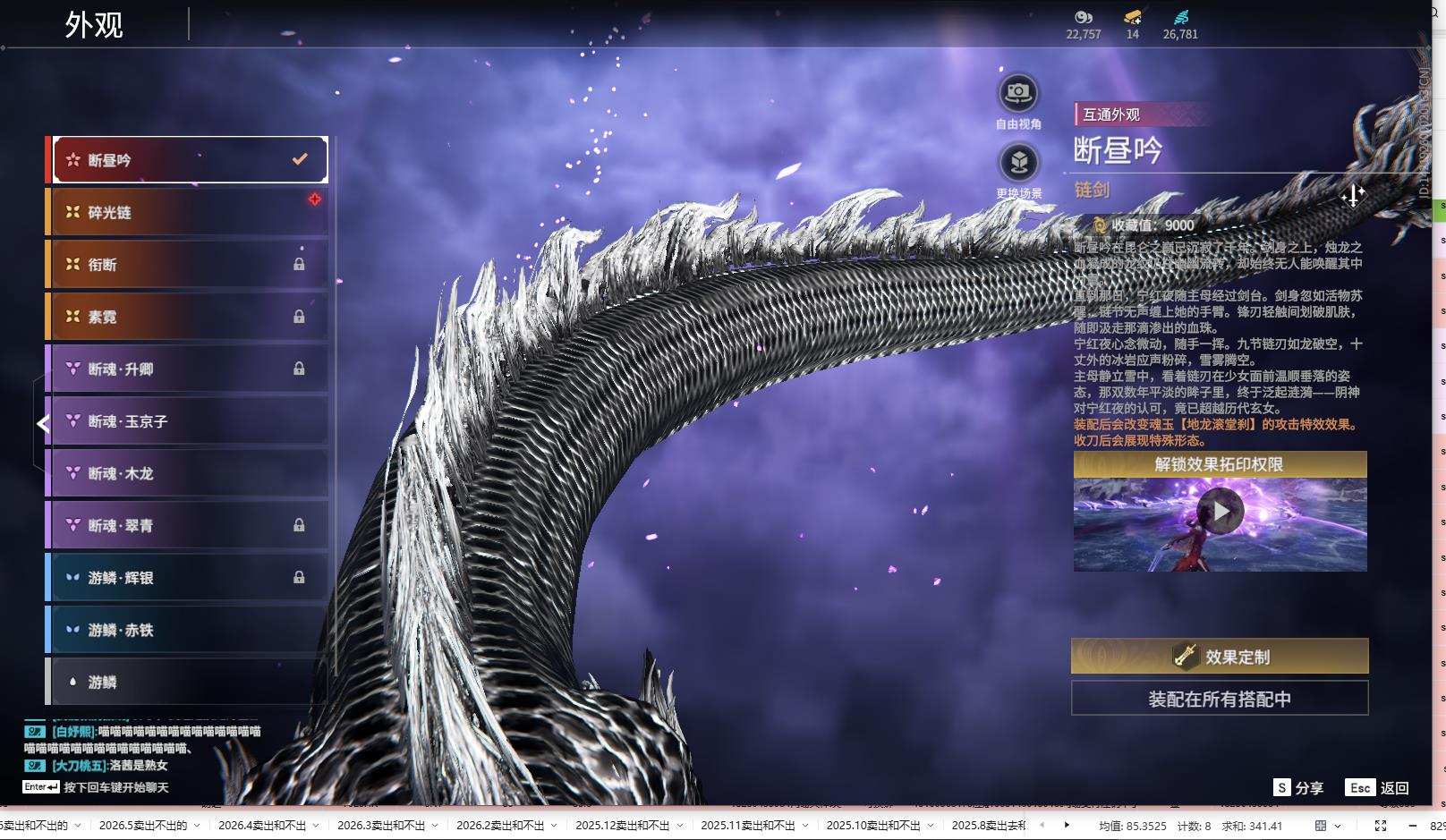The image size is (1446, 840).
Task: Open the free camera view (自由视角)
Action: [1018, 92]
